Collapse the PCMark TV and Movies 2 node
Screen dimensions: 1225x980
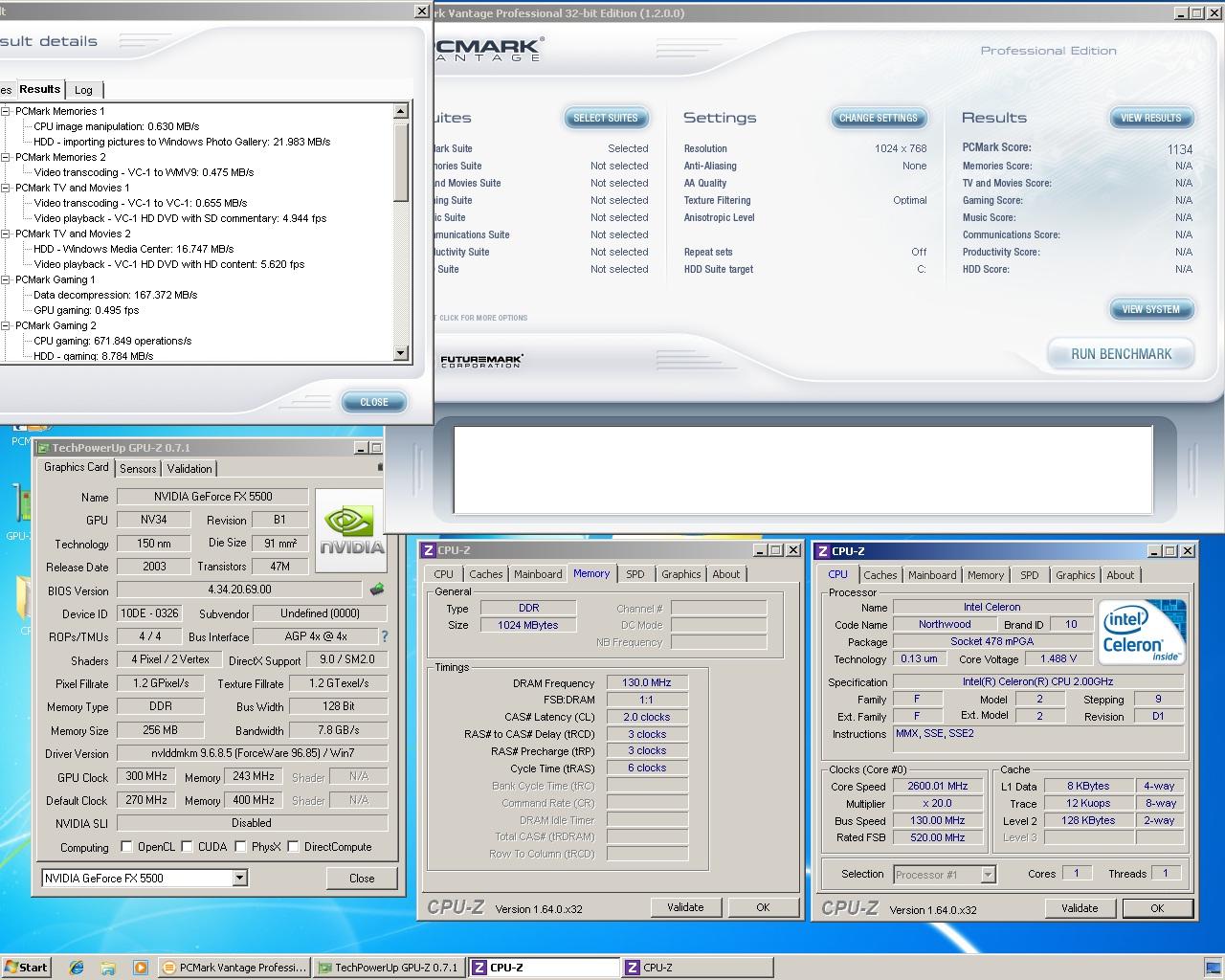6,234
